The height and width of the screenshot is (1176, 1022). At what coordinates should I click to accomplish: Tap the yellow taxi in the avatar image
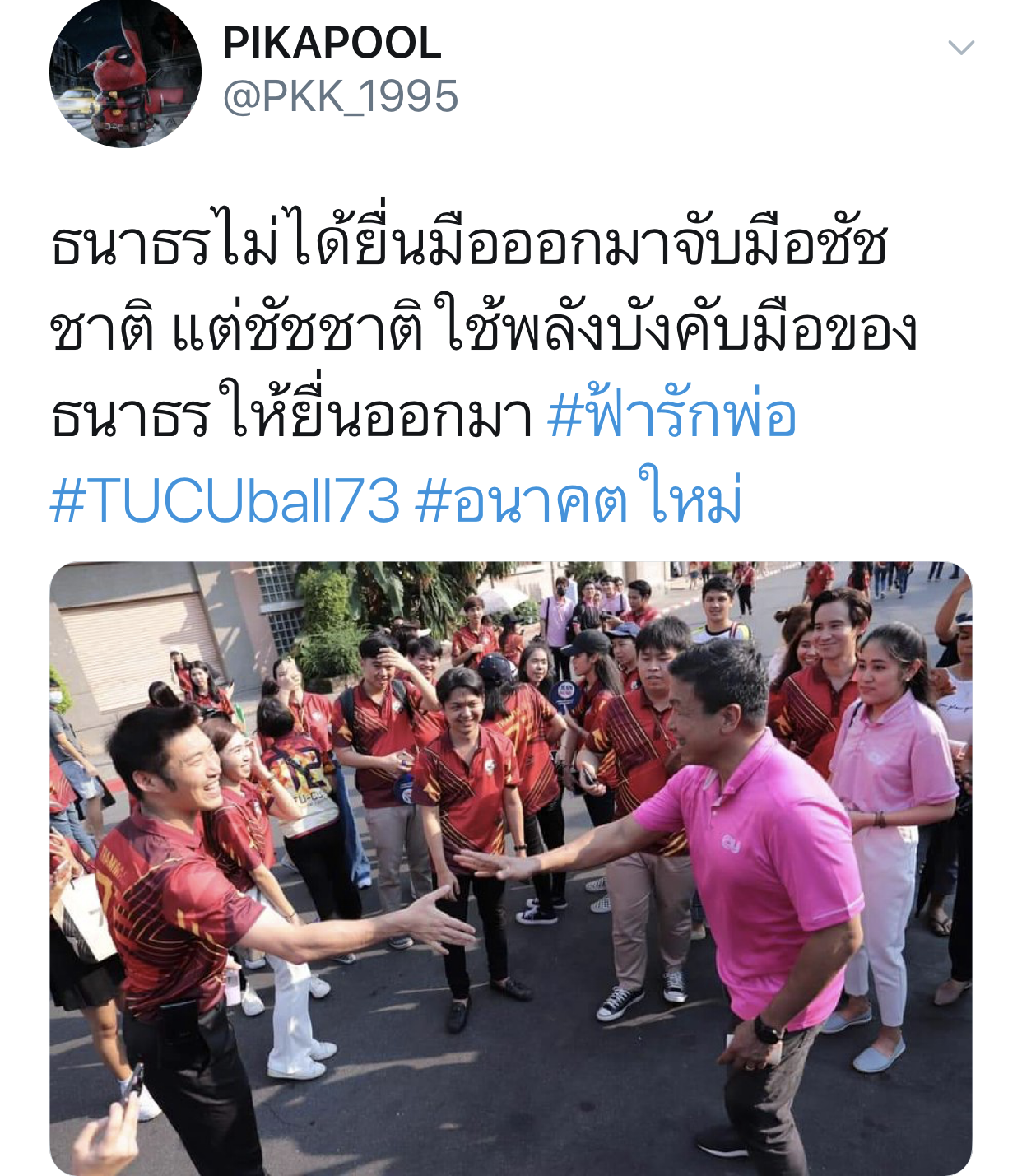pos(75,102)
